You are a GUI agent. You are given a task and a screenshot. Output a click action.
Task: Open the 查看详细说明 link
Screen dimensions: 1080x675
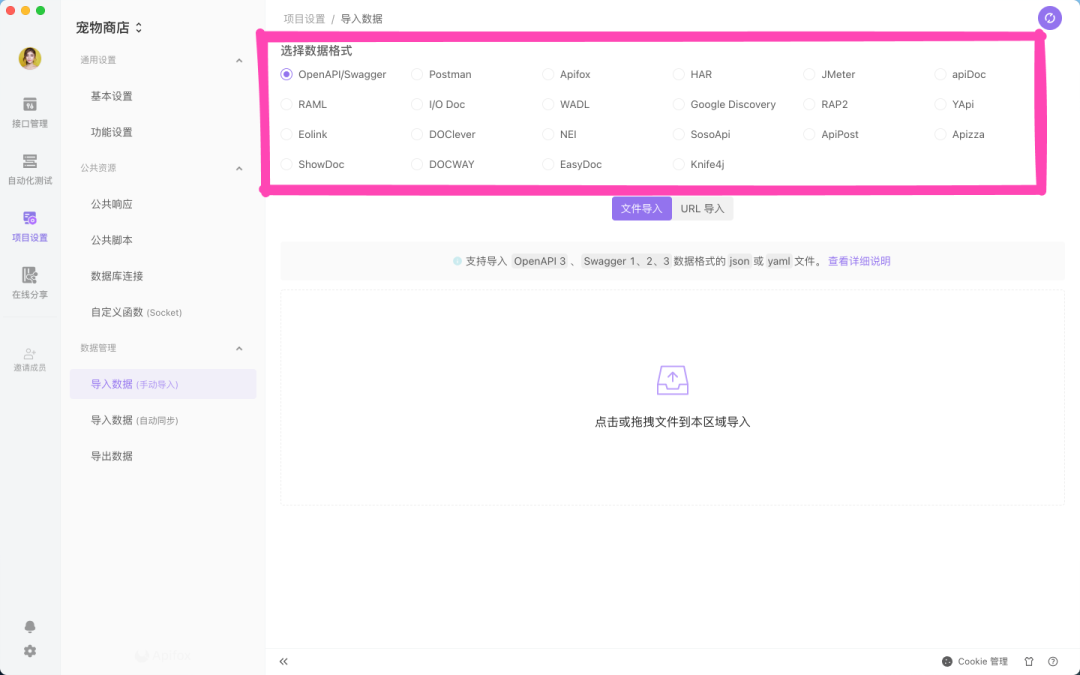coord(859,261)
